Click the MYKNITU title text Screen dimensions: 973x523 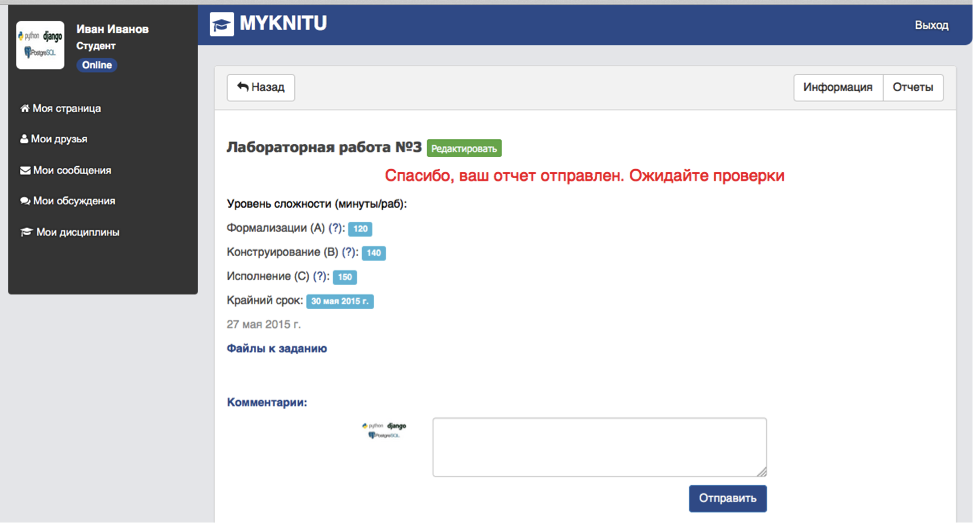[x=283, y=24]
